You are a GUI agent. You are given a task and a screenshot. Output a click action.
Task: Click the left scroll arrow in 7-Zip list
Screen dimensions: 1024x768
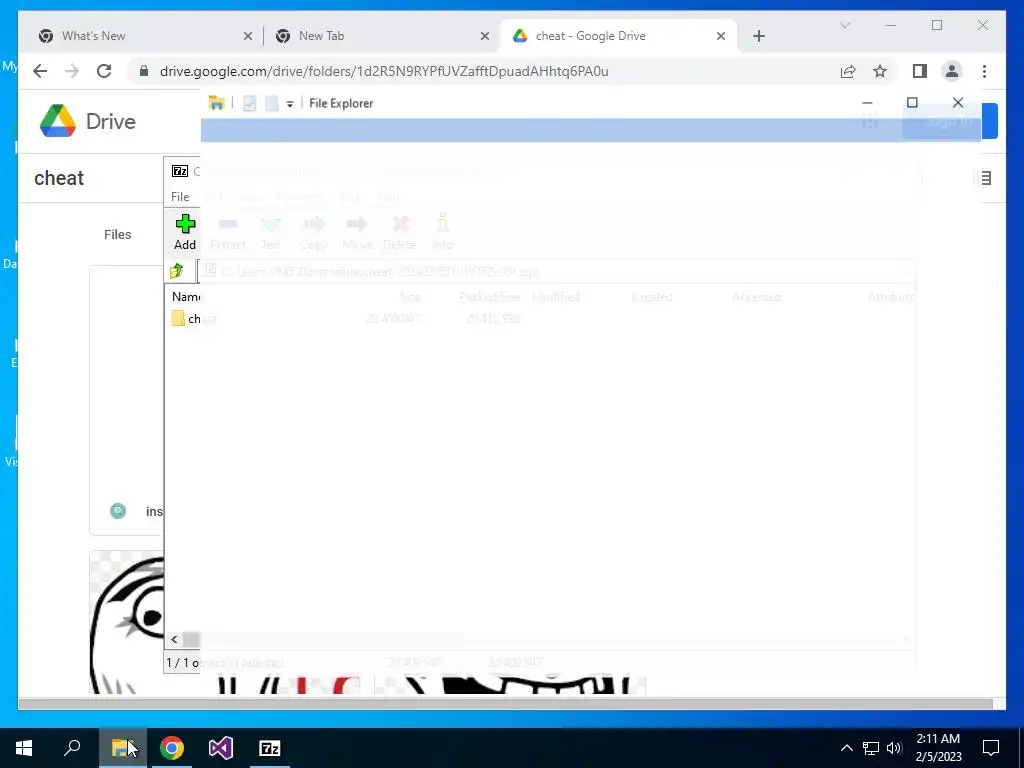174,639
